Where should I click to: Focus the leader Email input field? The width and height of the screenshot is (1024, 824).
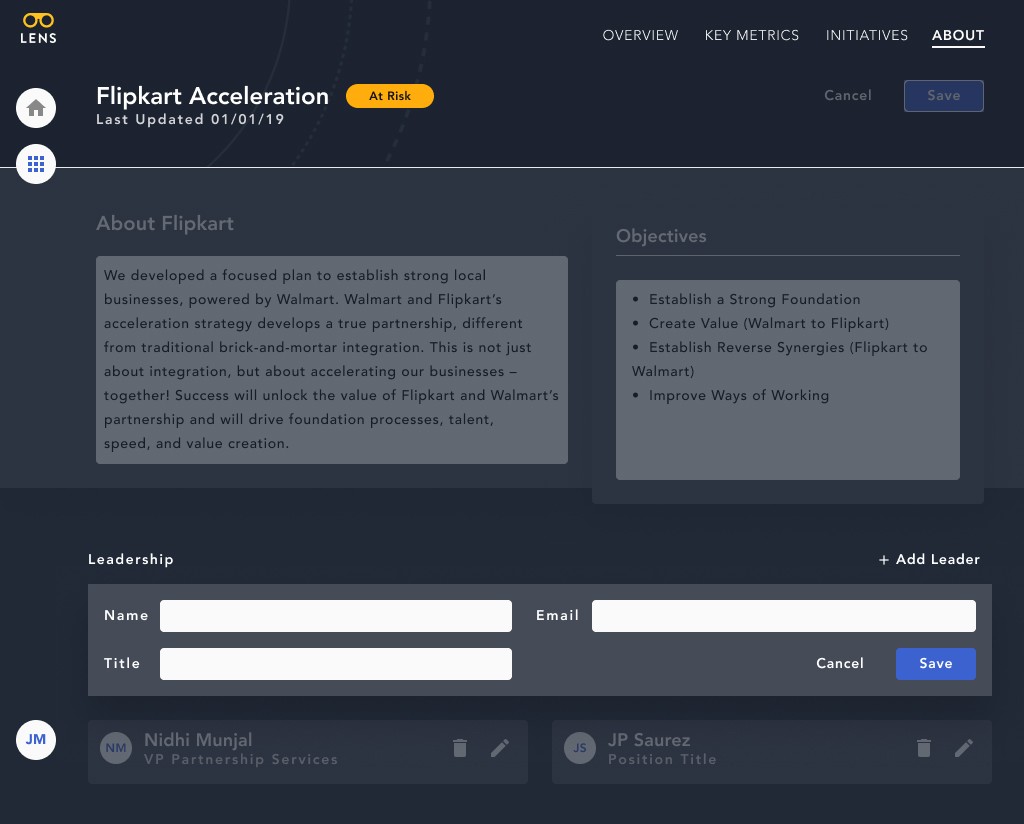pos(784,616)
